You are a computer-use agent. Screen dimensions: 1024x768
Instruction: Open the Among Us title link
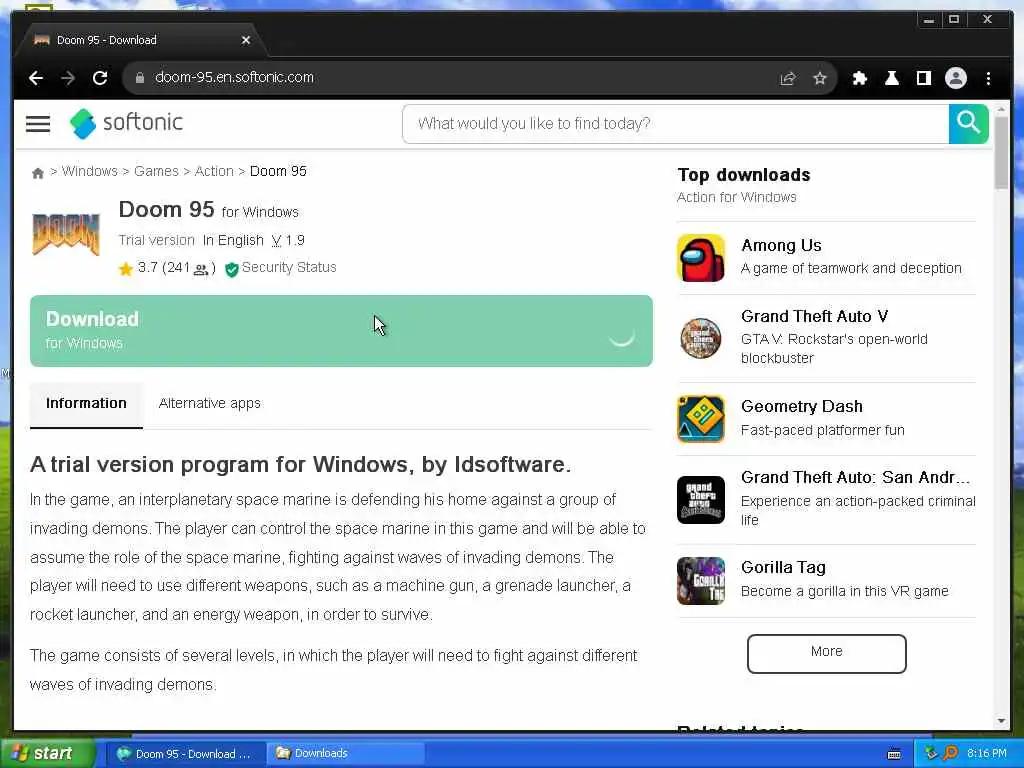coord(781,246)
